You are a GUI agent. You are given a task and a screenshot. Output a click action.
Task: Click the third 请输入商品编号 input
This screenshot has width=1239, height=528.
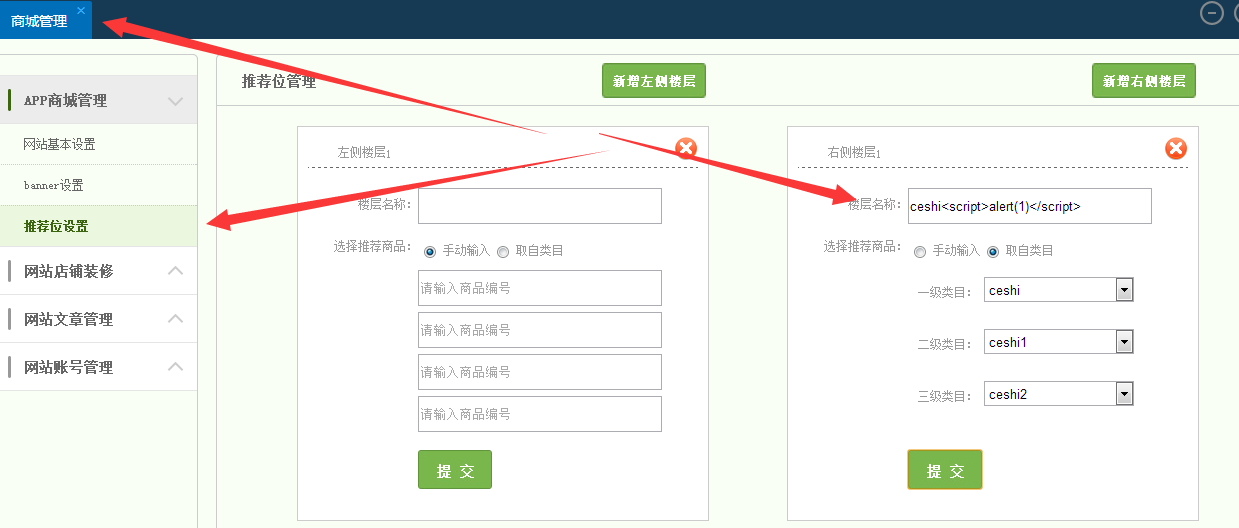tap(540, 372)
